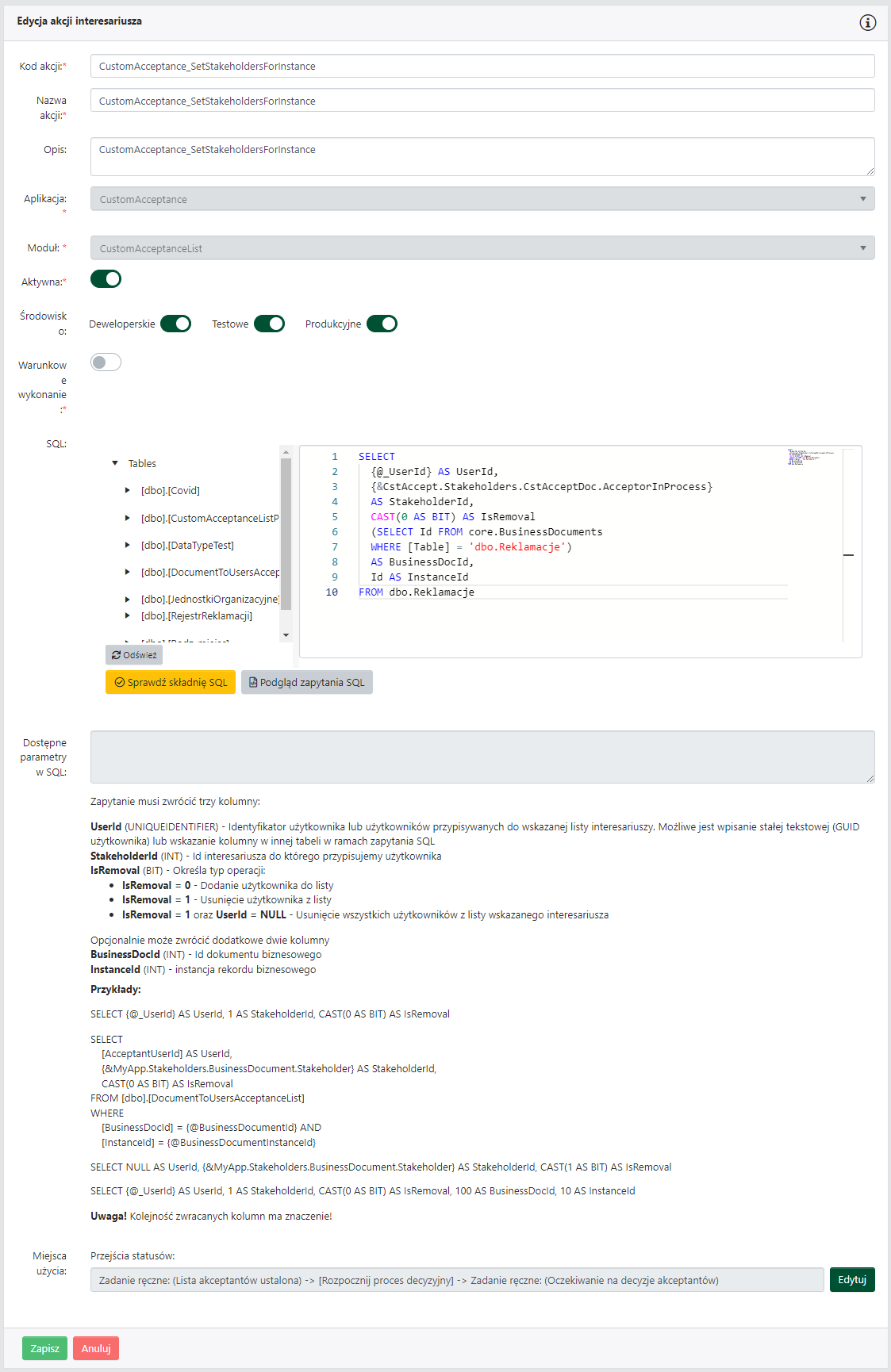Screen dimensions: 891x1372
Task: Toggle the Produkcyjne environment switch
Action: point(382,324)
